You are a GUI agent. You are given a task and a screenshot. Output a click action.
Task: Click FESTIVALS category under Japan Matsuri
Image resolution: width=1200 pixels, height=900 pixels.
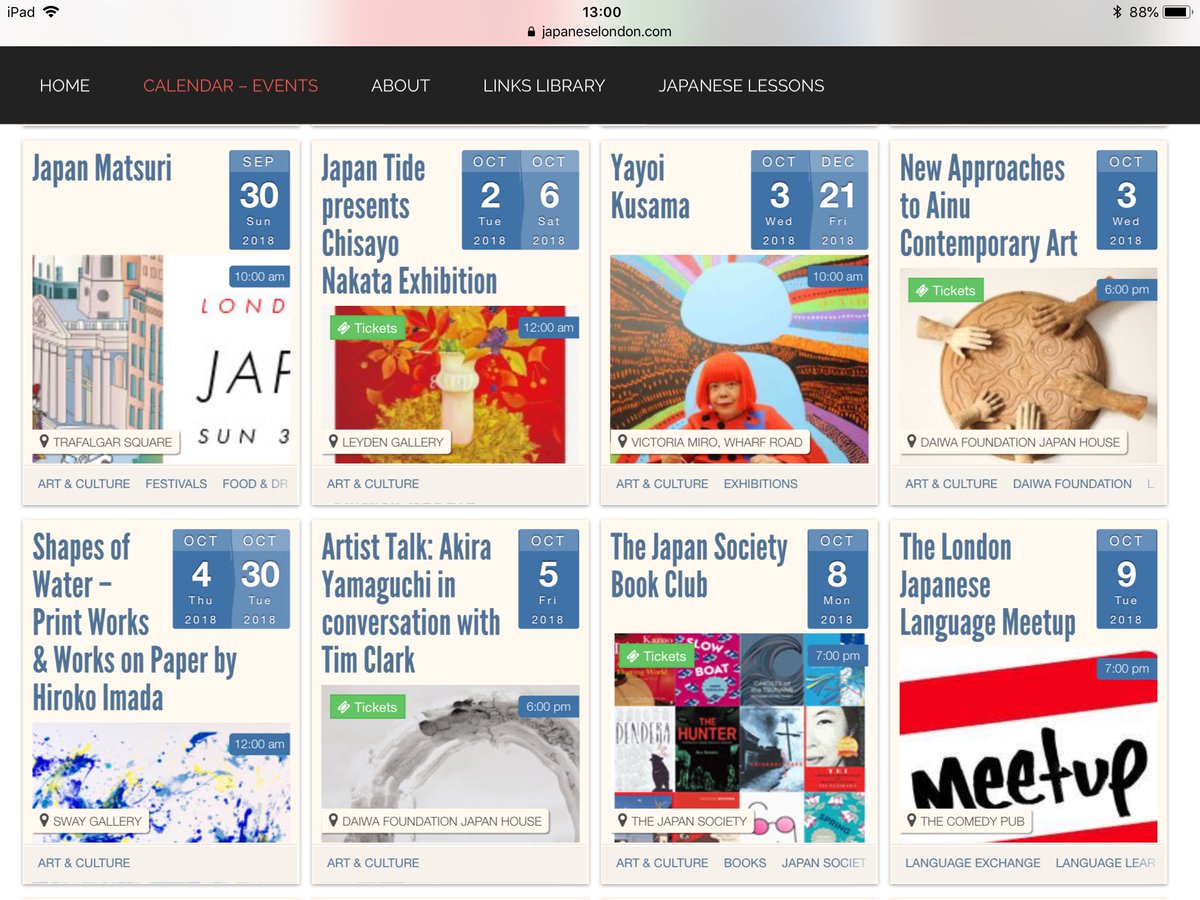[176, 484]
